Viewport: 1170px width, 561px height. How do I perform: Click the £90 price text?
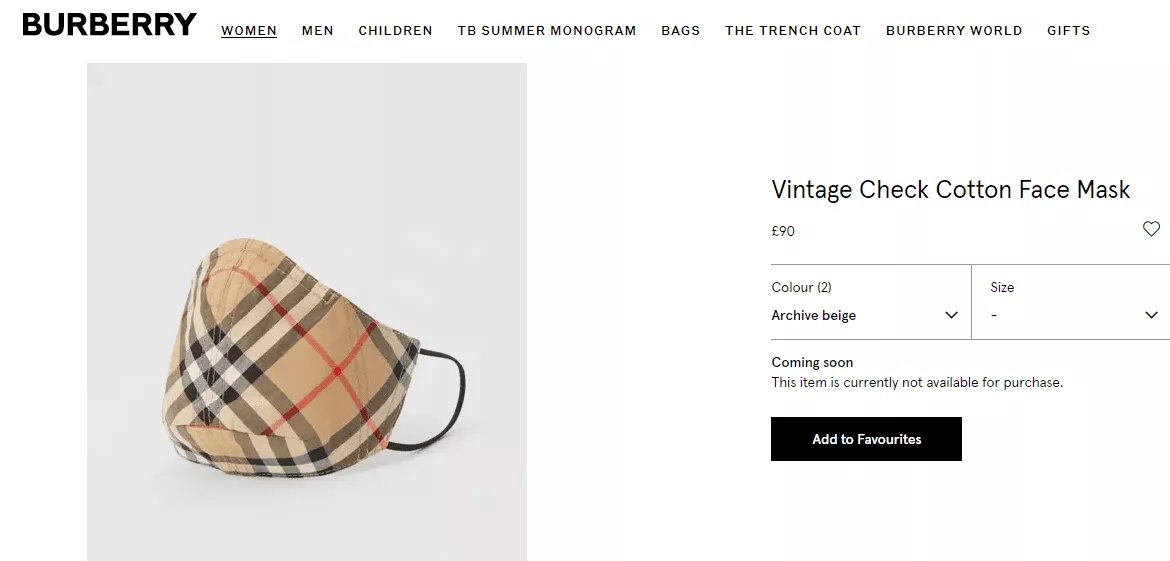coord(783,231)
